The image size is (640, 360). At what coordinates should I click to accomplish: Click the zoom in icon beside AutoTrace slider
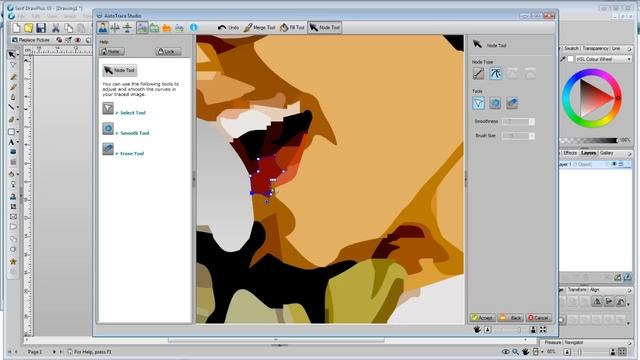[x=533, y=329]
